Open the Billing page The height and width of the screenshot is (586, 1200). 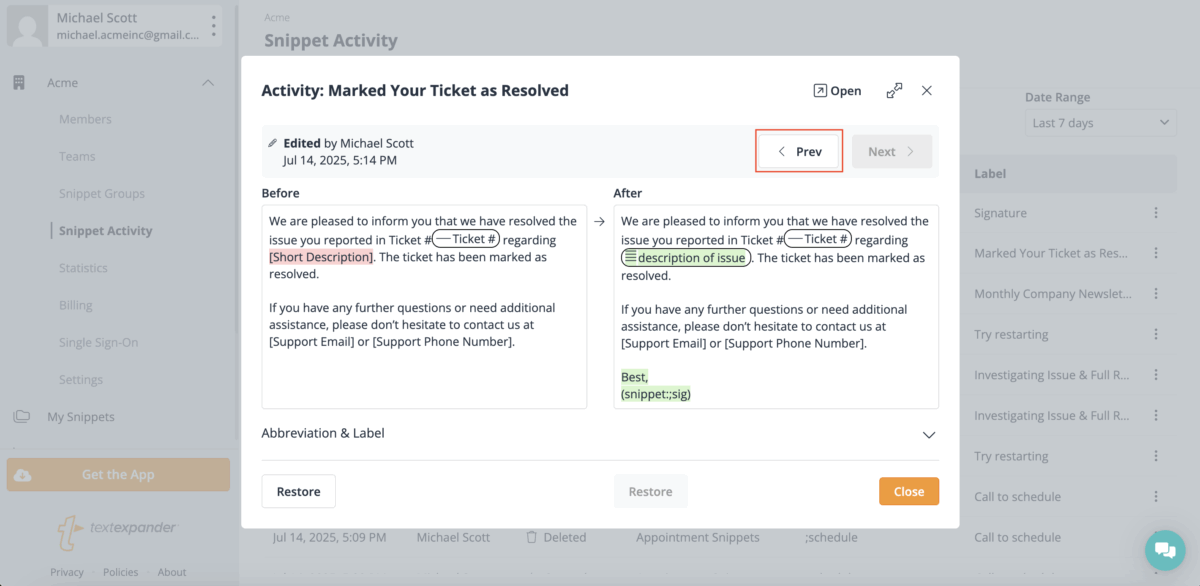click(75, 305)
